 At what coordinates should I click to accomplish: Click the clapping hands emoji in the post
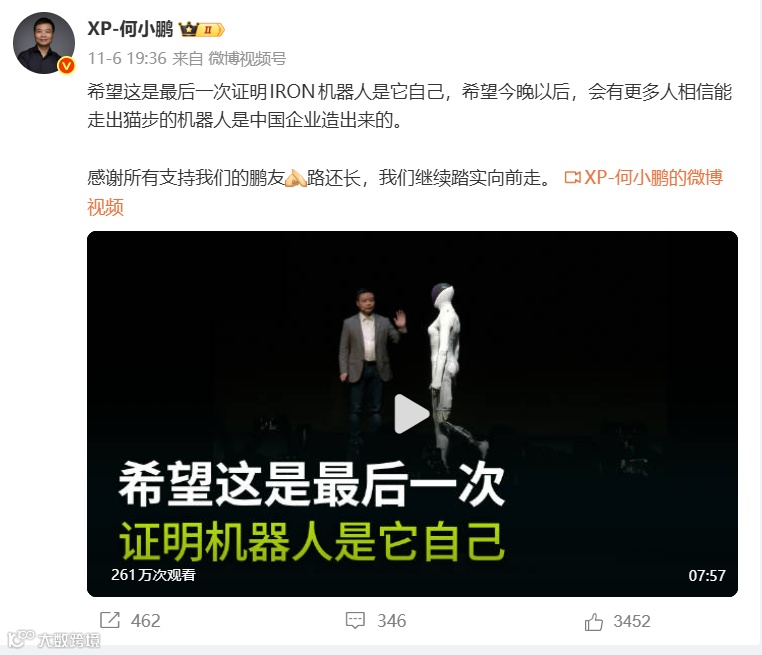coord(295,178)
